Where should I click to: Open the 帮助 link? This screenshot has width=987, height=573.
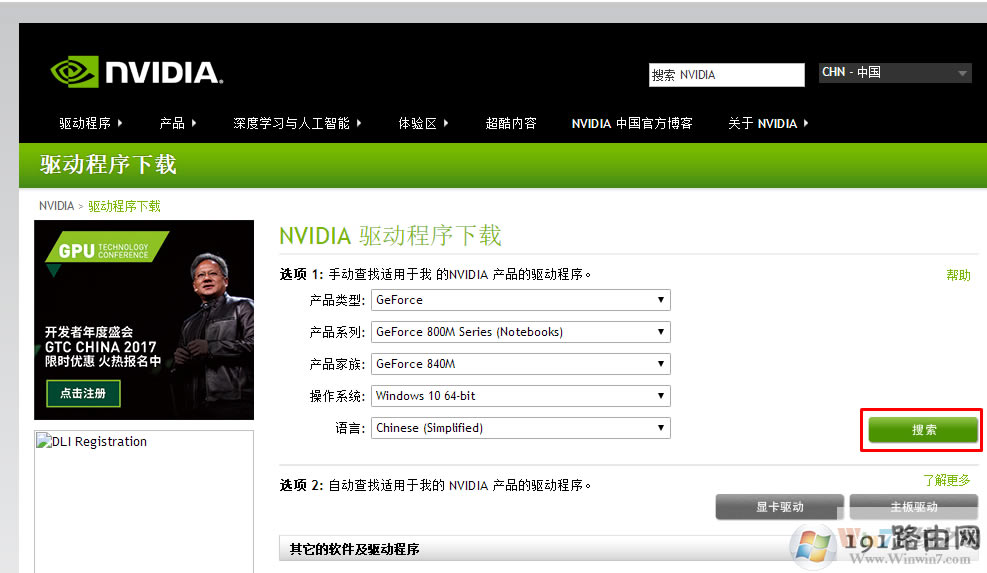click(x=958, y=275)
